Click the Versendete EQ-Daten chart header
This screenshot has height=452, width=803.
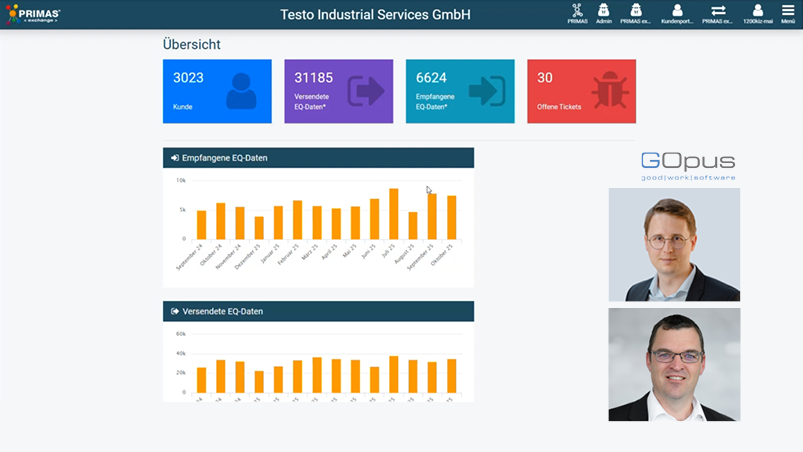pos(318,311)
